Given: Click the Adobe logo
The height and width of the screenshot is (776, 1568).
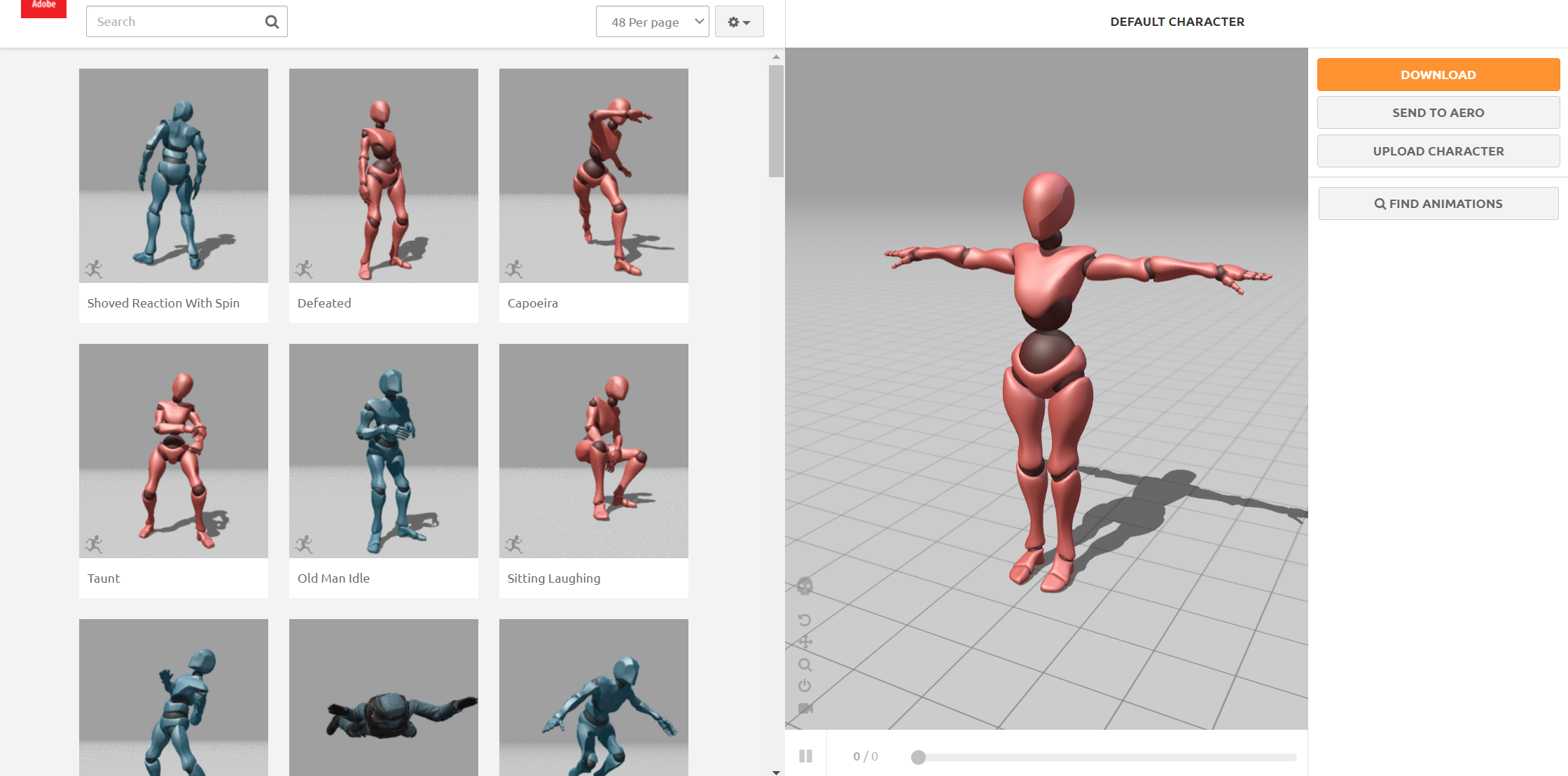Looking at the screenshot, I should (43, 7).
